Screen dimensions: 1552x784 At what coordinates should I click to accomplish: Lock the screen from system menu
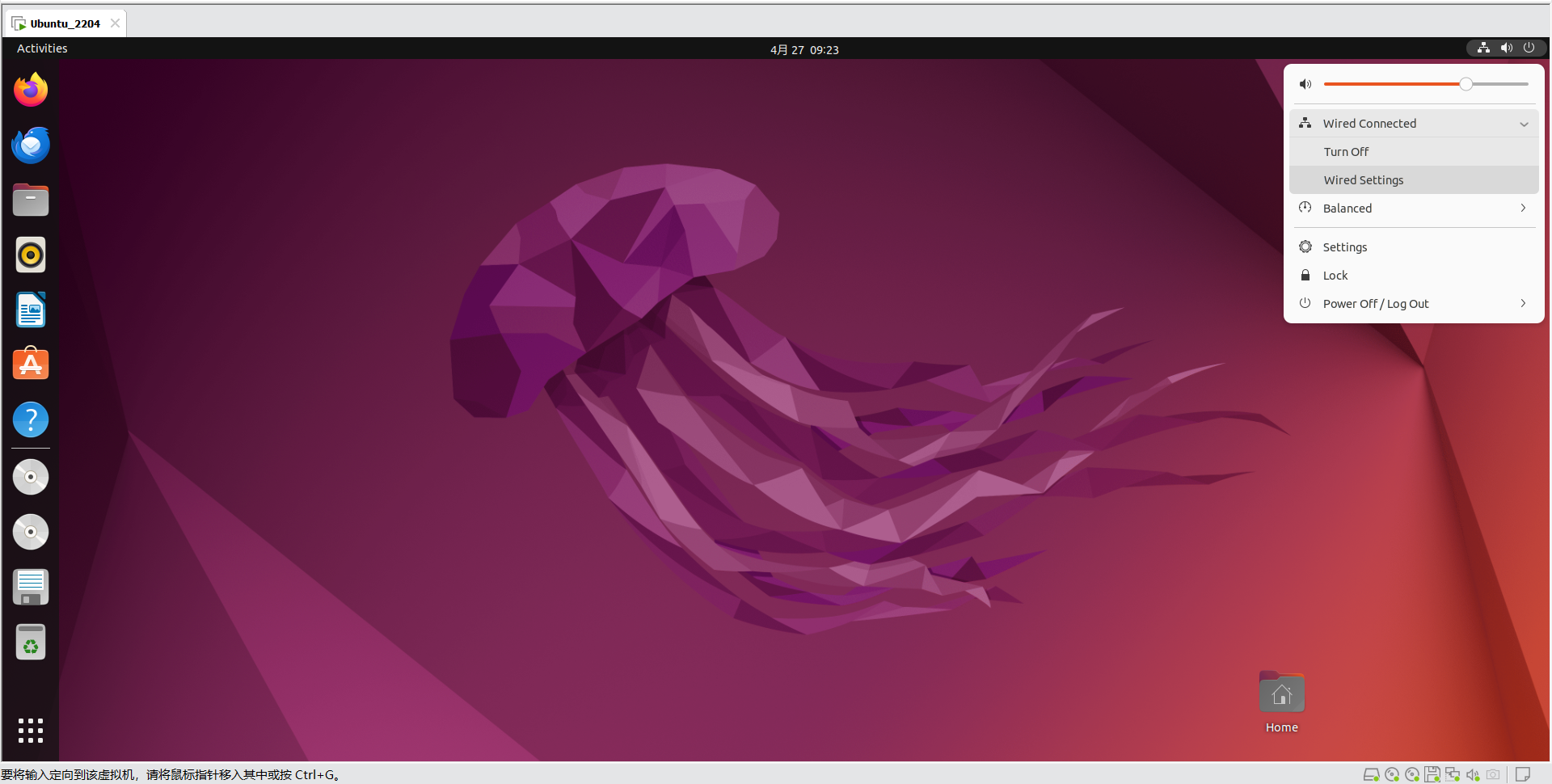pos(1414,276)
